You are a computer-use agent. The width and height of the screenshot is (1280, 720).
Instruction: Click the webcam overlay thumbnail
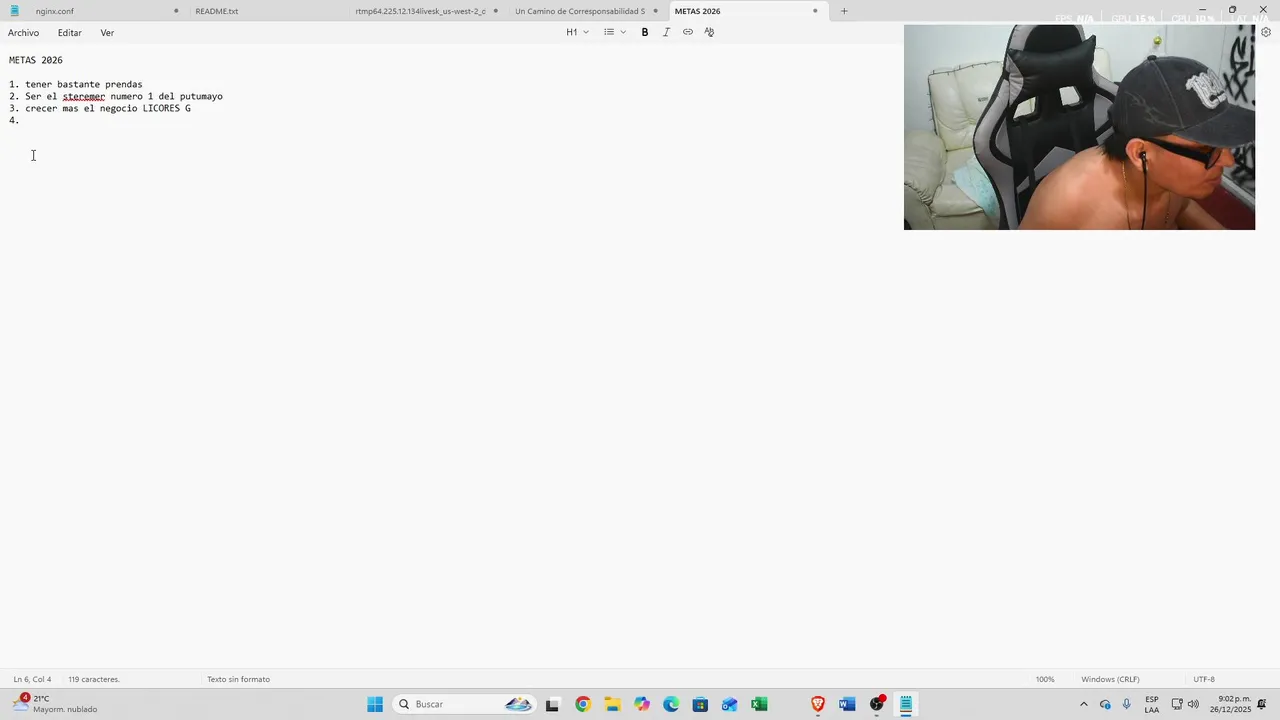(1079, 127)
